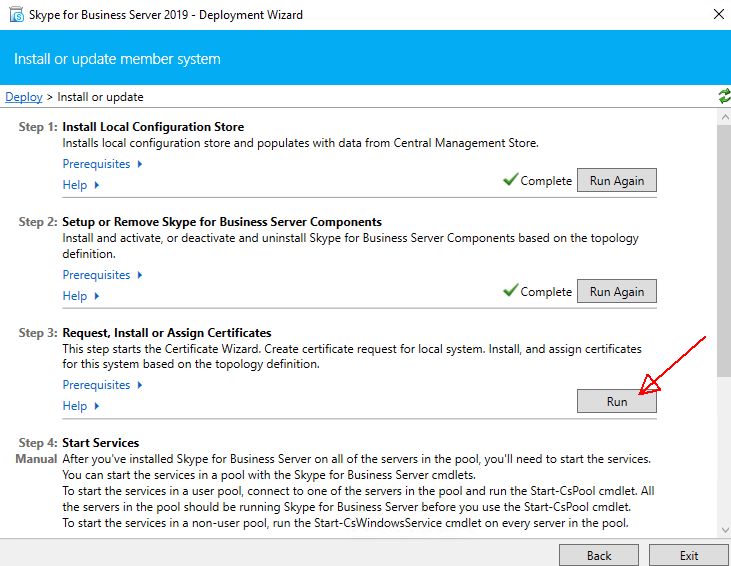Image resolution: width=731 pixels, height=566 pixels.
Task: Click Step 1 Complete checkmark icon
Action: pyautogui.click(x=510, y=179)
